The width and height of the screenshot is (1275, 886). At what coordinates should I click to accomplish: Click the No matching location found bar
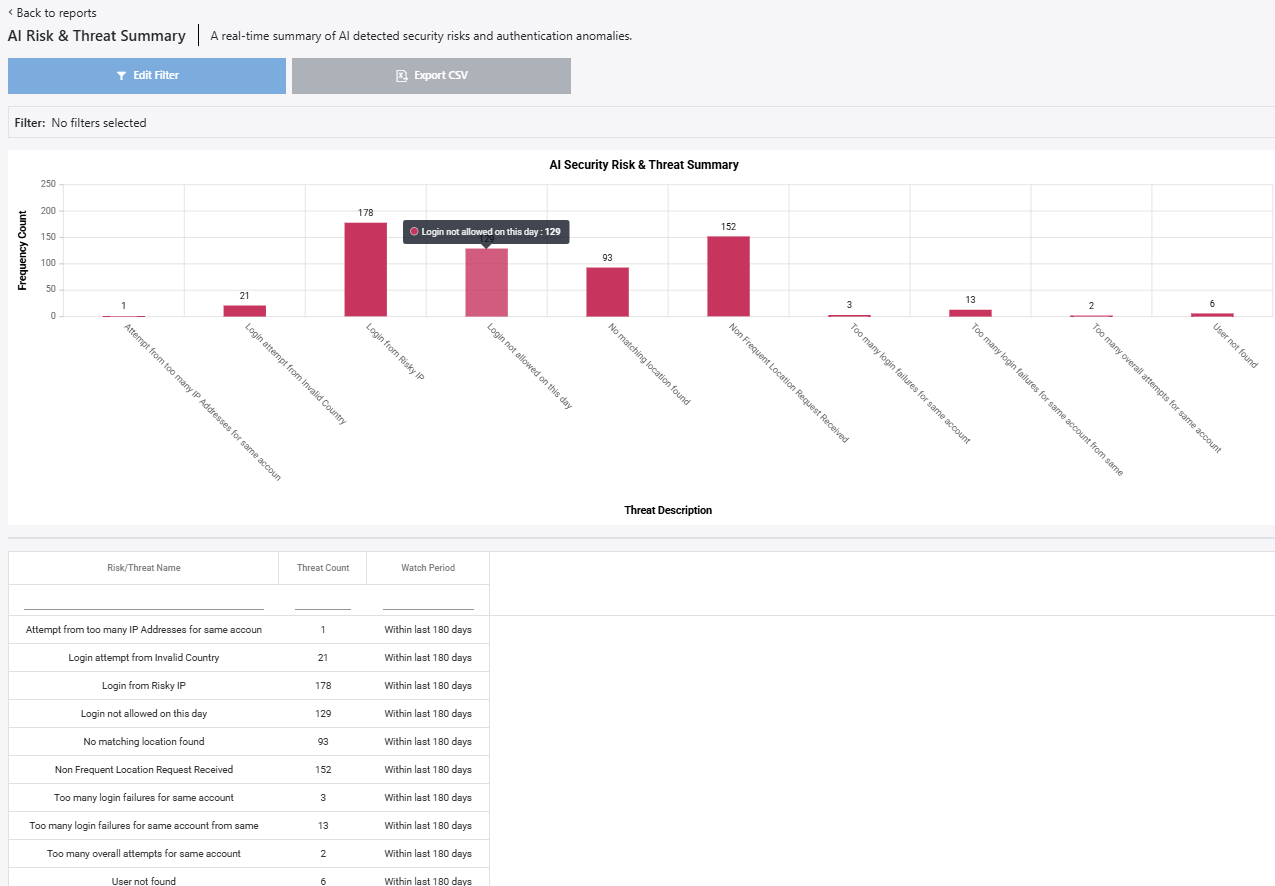607,292
